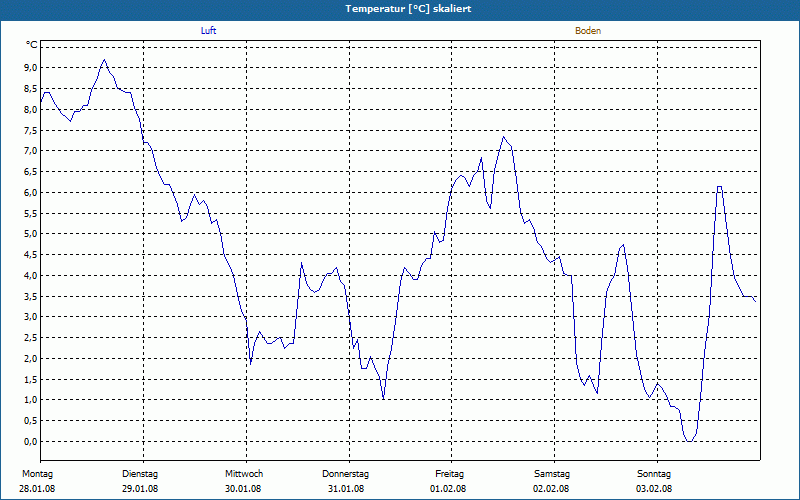Click the "29.01.08" date label
Viewport: 800px width, 500px height.
click(x=140, y=489)
